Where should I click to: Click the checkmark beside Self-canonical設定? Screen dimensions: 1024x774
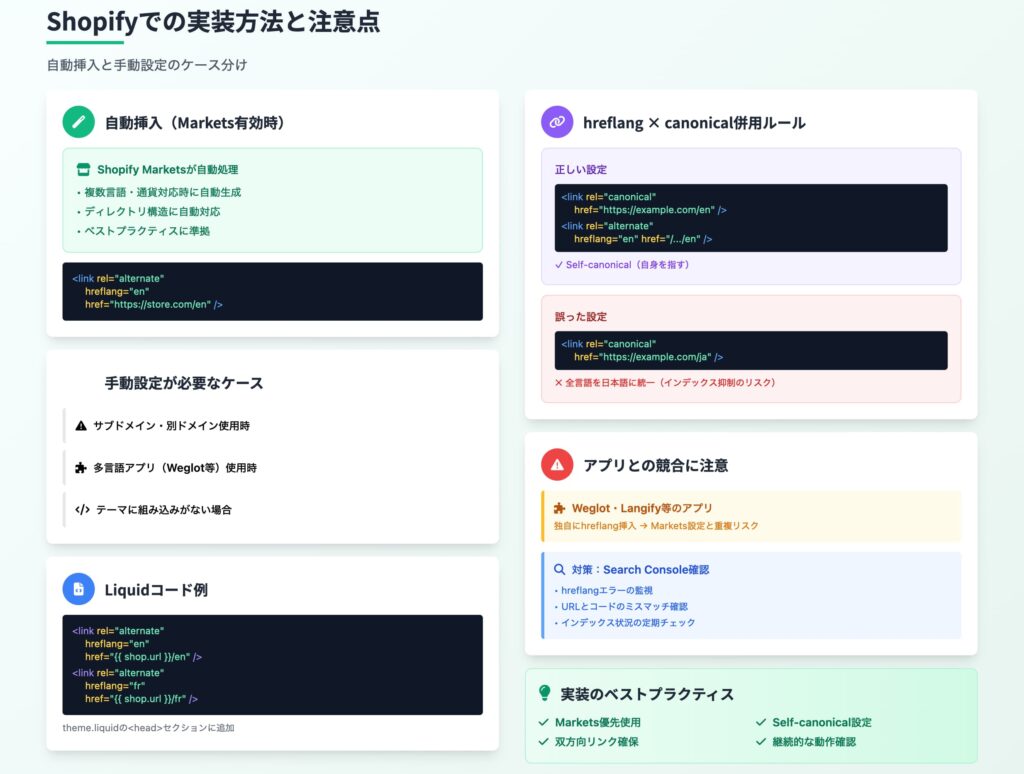[x=761, y=722]
